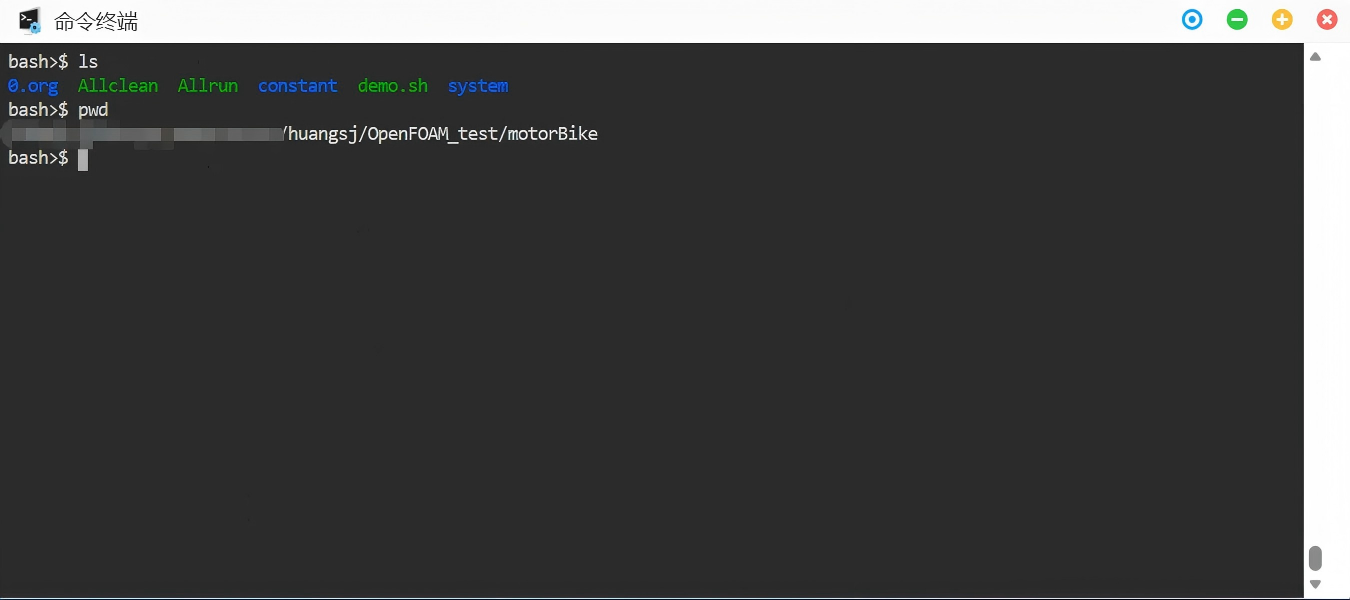Click the 命令终端 window title text
This screenshot has width=1350, height=600.
[x=96, y=21]
